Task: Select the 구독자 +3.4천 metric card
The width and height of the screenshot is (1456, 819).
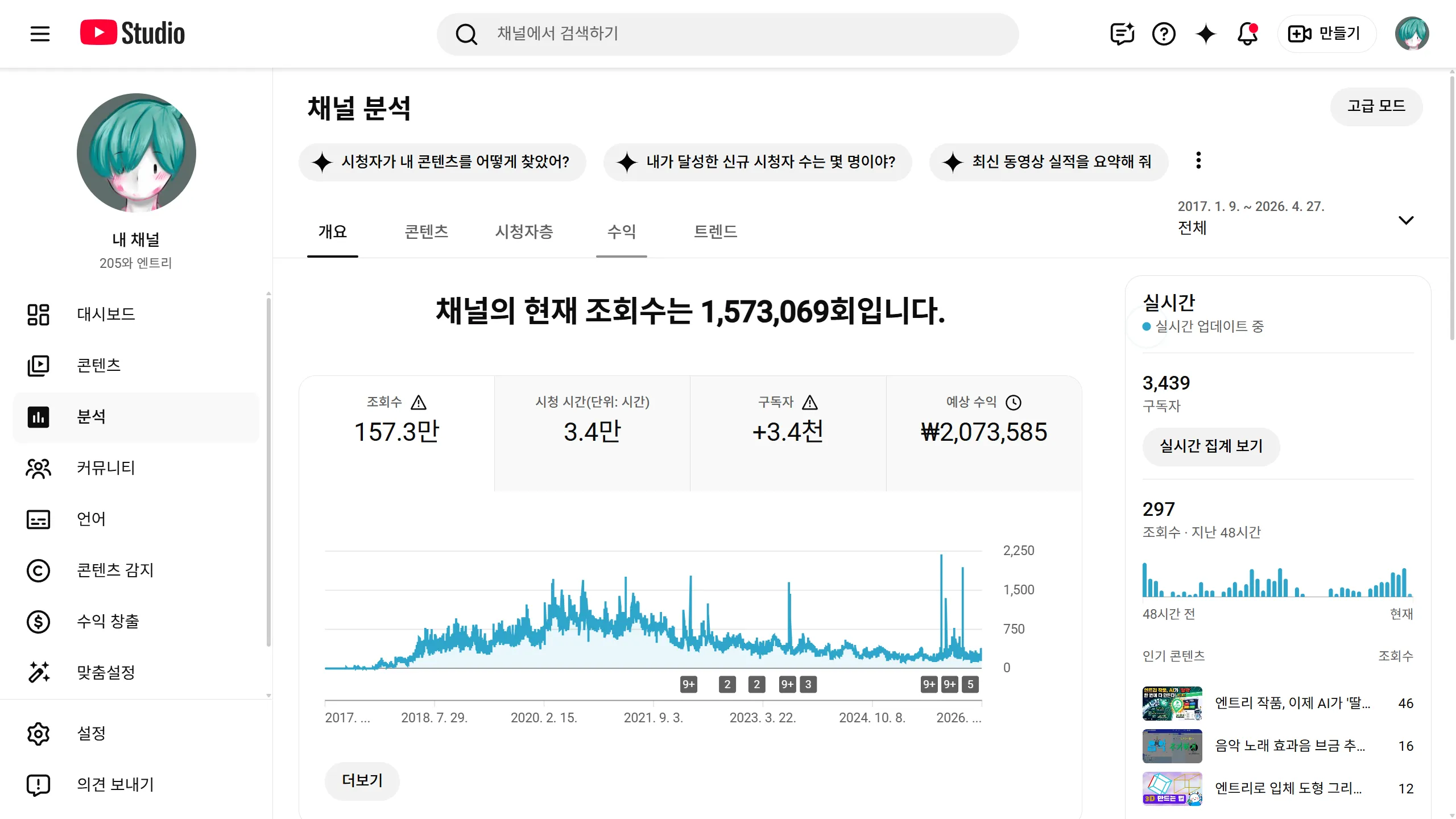Action: point(788,433)
